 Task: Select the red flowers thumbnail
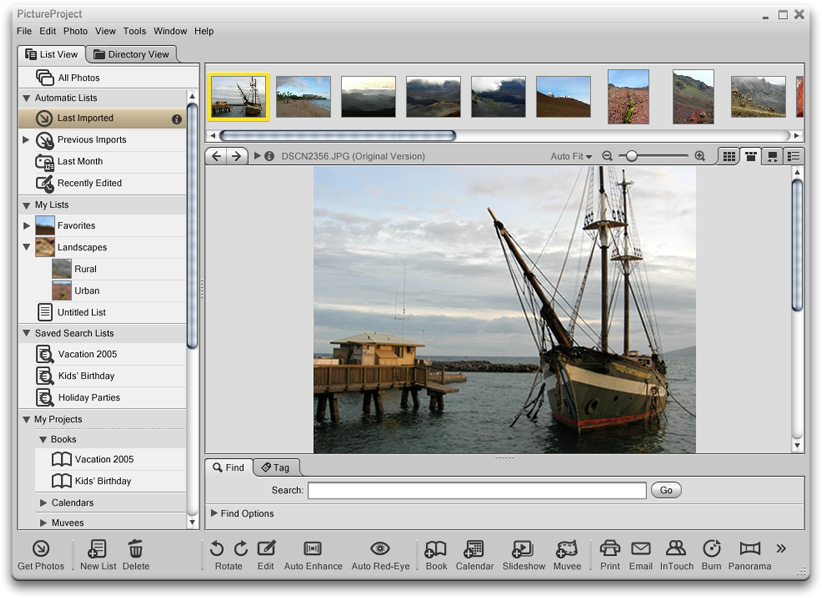628,96
